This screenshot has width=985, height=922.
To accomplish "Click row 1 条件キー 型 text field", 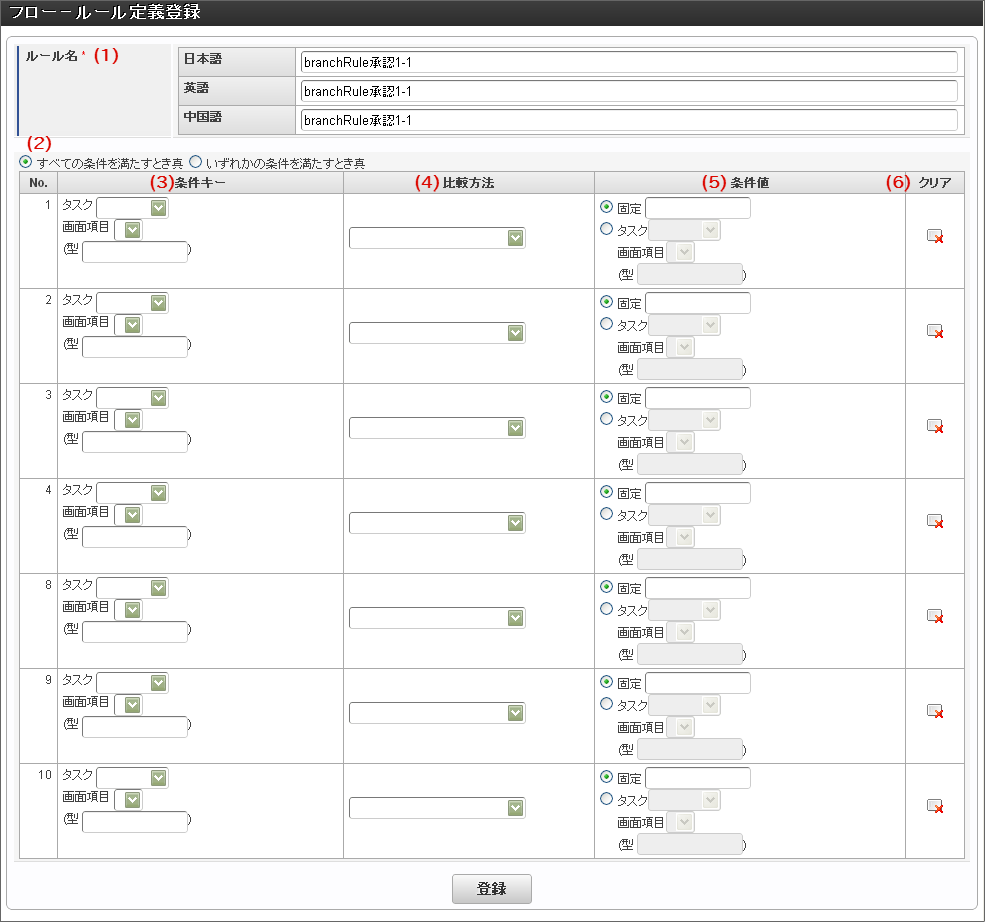I will (x=135, y=252).
